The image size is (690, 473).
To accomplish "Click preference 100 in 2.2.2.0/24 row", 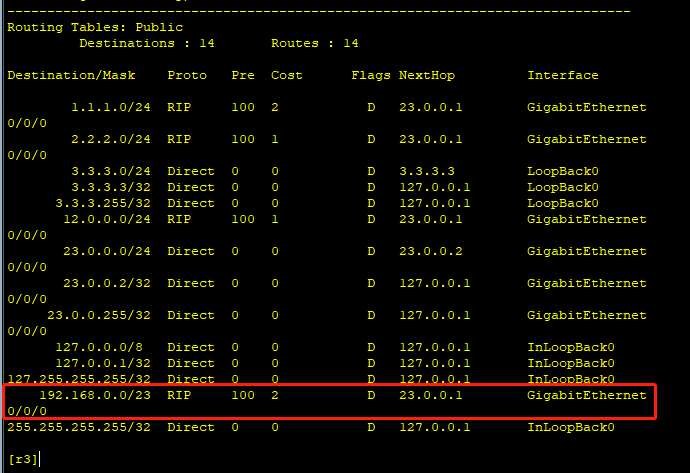I will [243, 139].
